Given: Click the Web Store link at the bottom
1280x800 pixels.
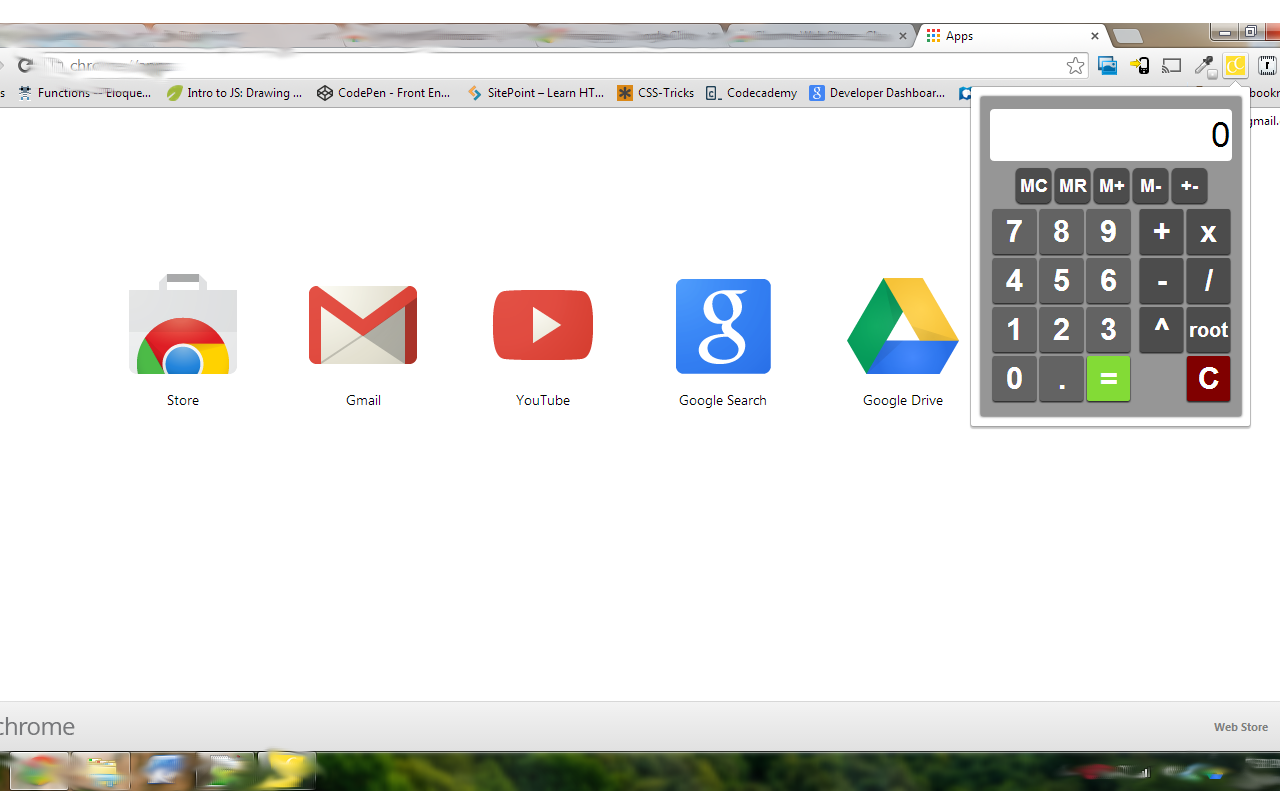Looking at the screenshot, I should coord(1241,727).
